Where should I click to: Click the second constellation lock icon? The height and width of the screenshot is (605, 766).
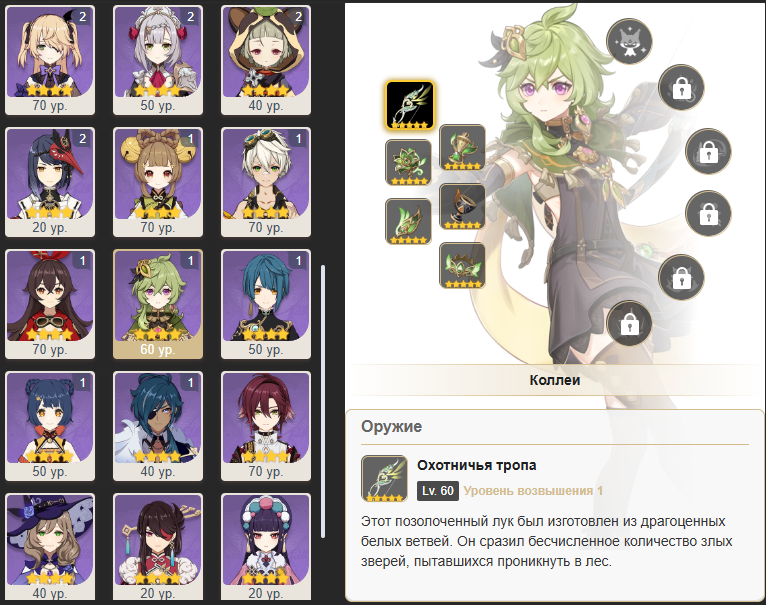[x=681, y=88]
